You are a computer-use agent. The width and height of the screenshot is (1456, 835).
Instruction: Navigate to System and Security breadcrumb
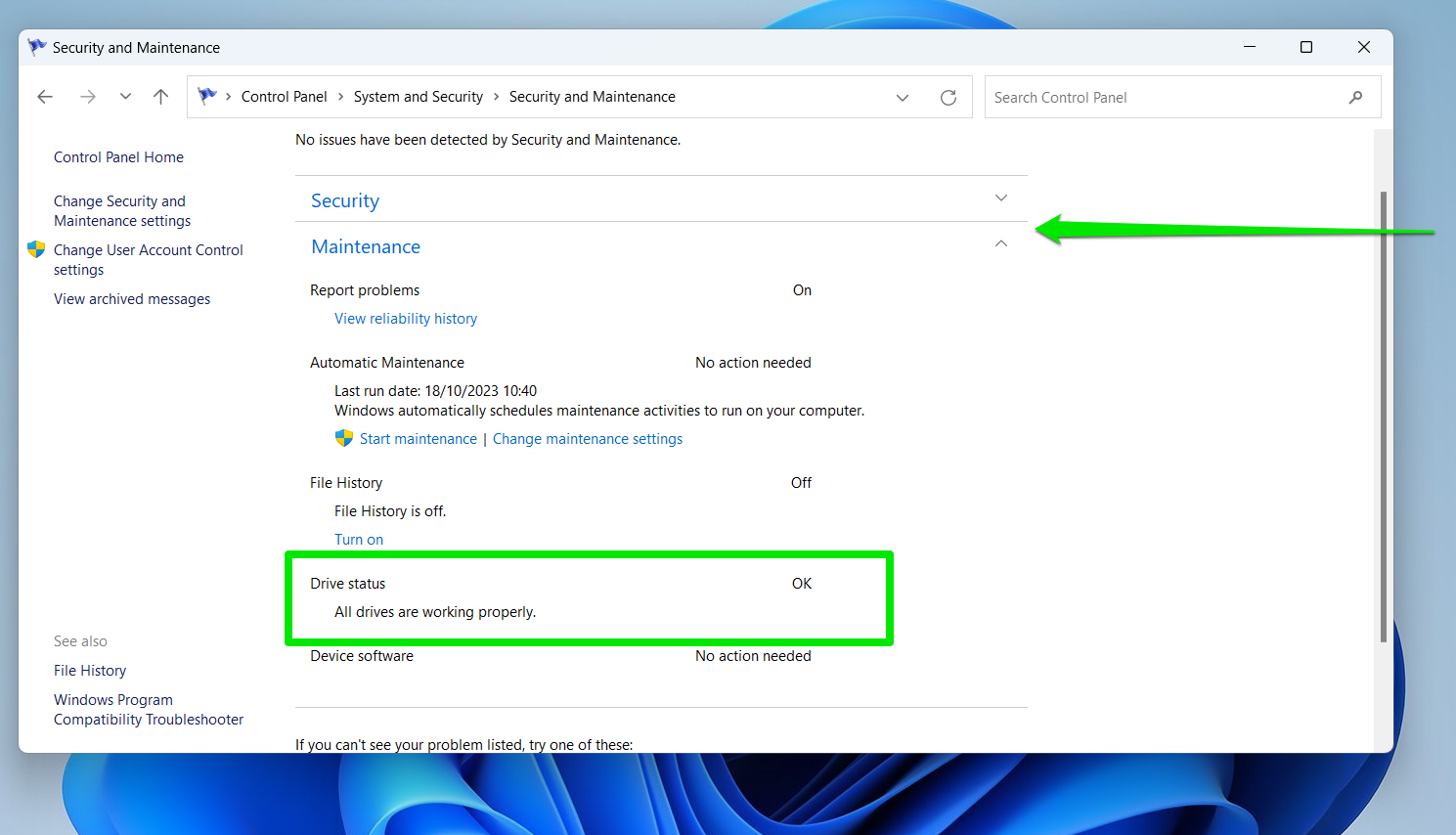[x=419, y=97]
